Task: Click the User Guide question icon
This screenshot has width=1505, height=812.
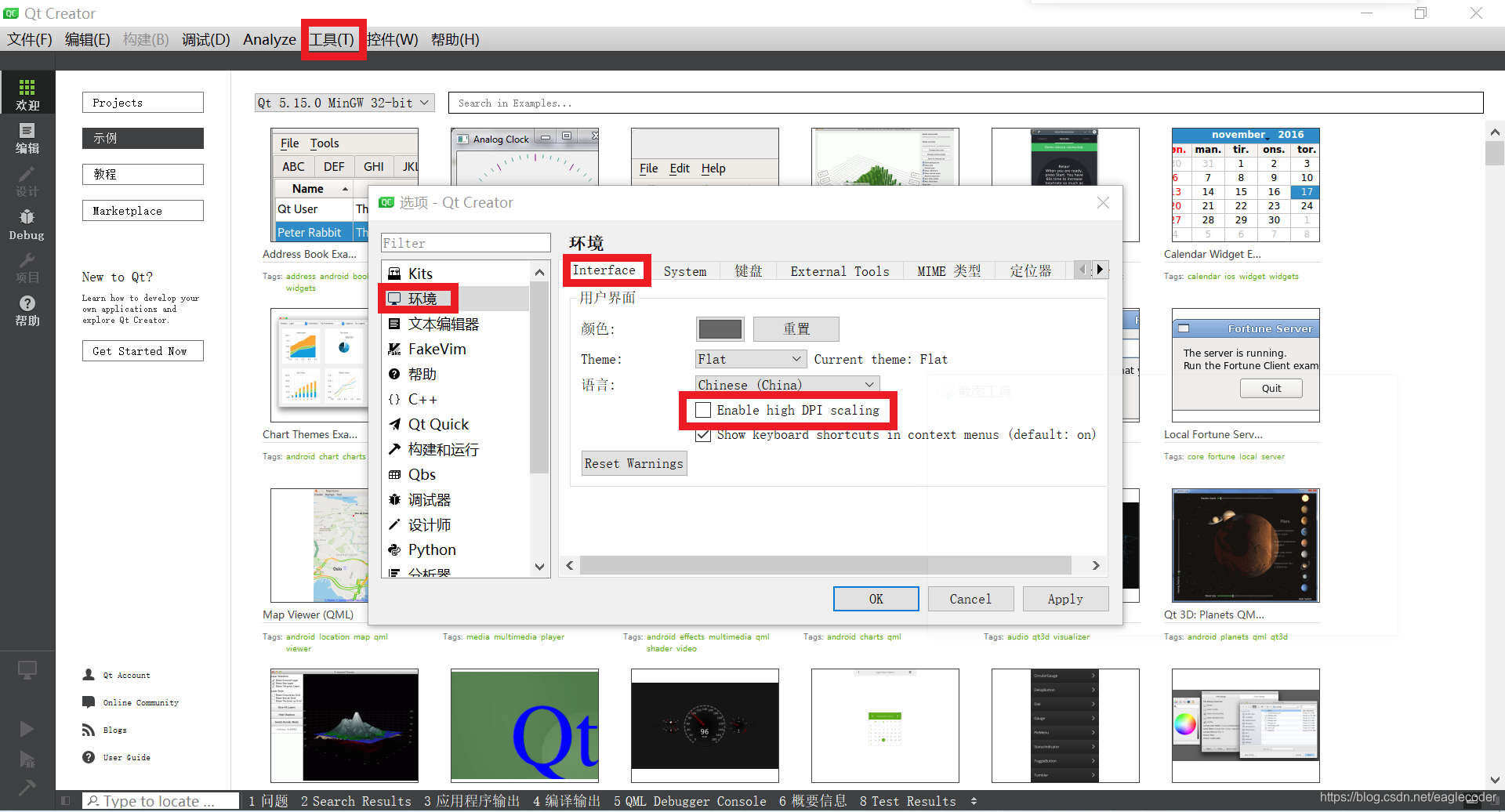Action: tap(89, 757)
